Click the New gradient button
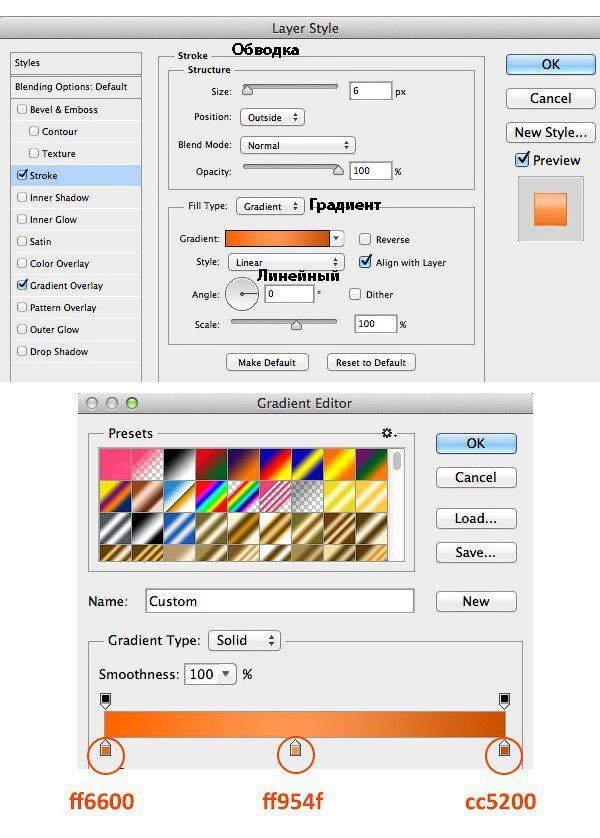 (x=476, y=601)
